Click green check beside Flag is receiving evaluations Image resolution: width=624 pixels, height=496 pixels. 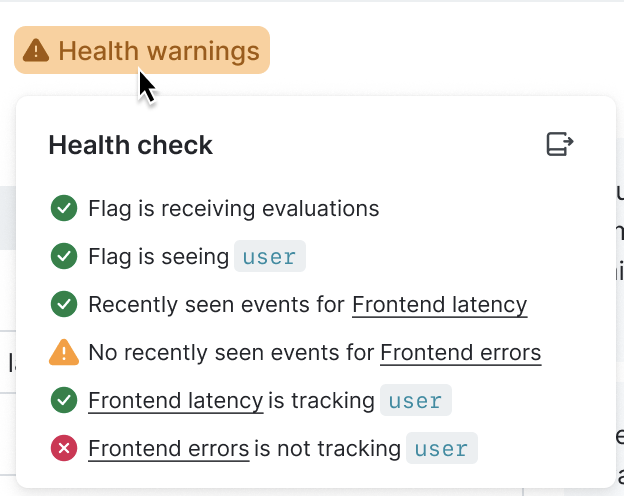[x=64, y=209]
